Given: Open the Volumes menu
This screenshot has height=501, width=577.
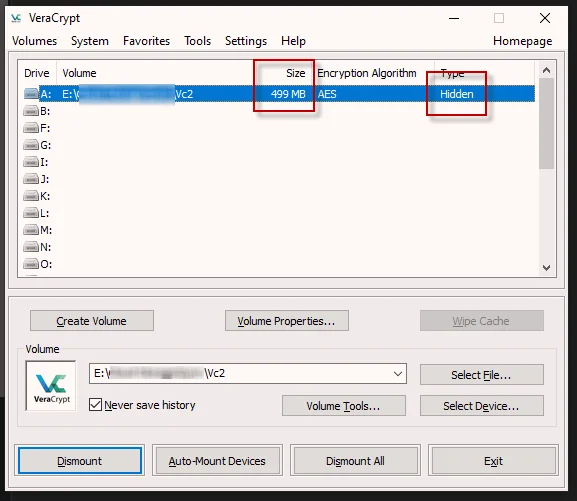Looking at the screenshot, I should [35, 41].
